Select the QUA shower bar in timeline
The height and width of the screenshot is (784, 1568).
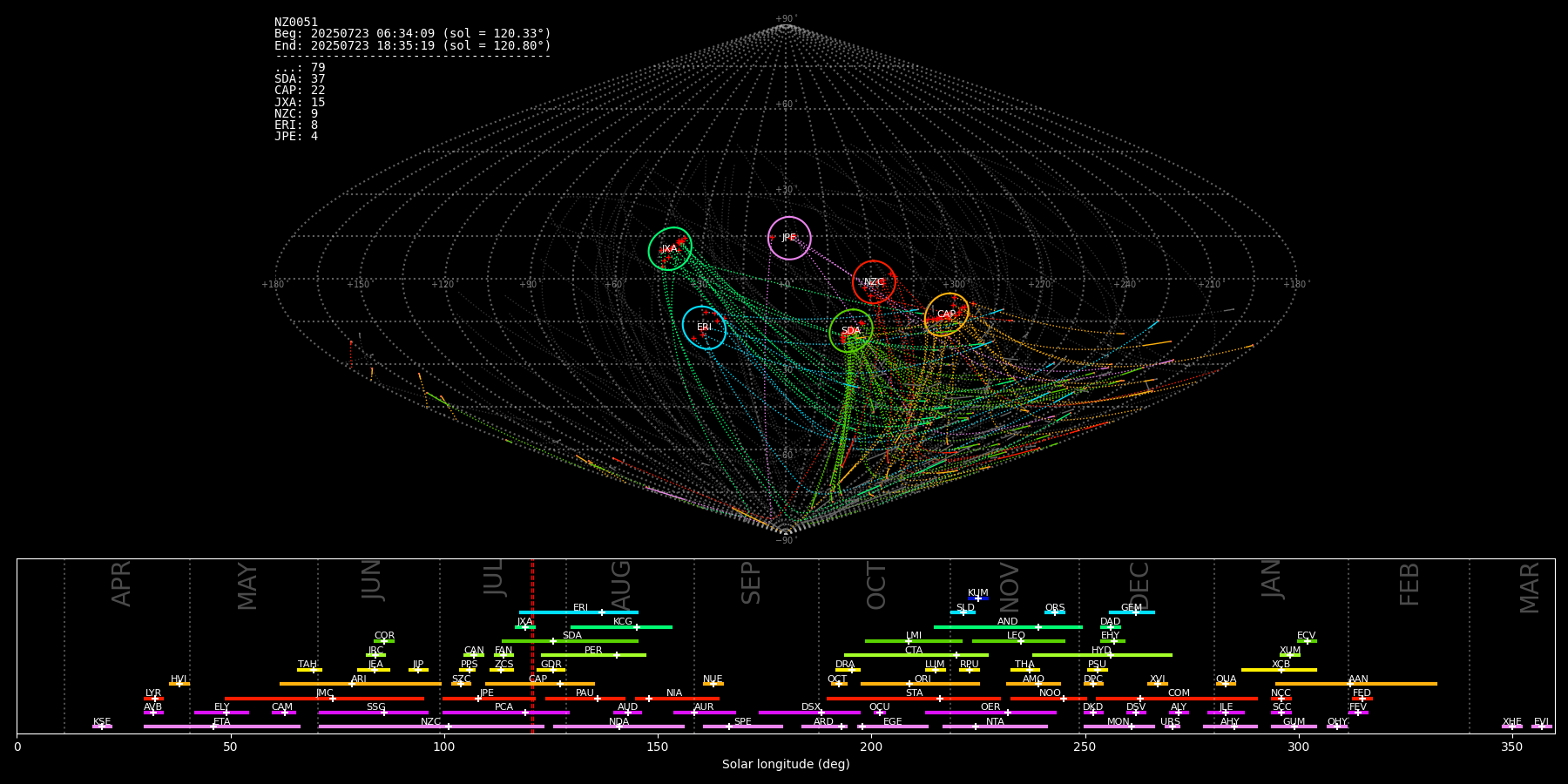[x=1226, y=684]
